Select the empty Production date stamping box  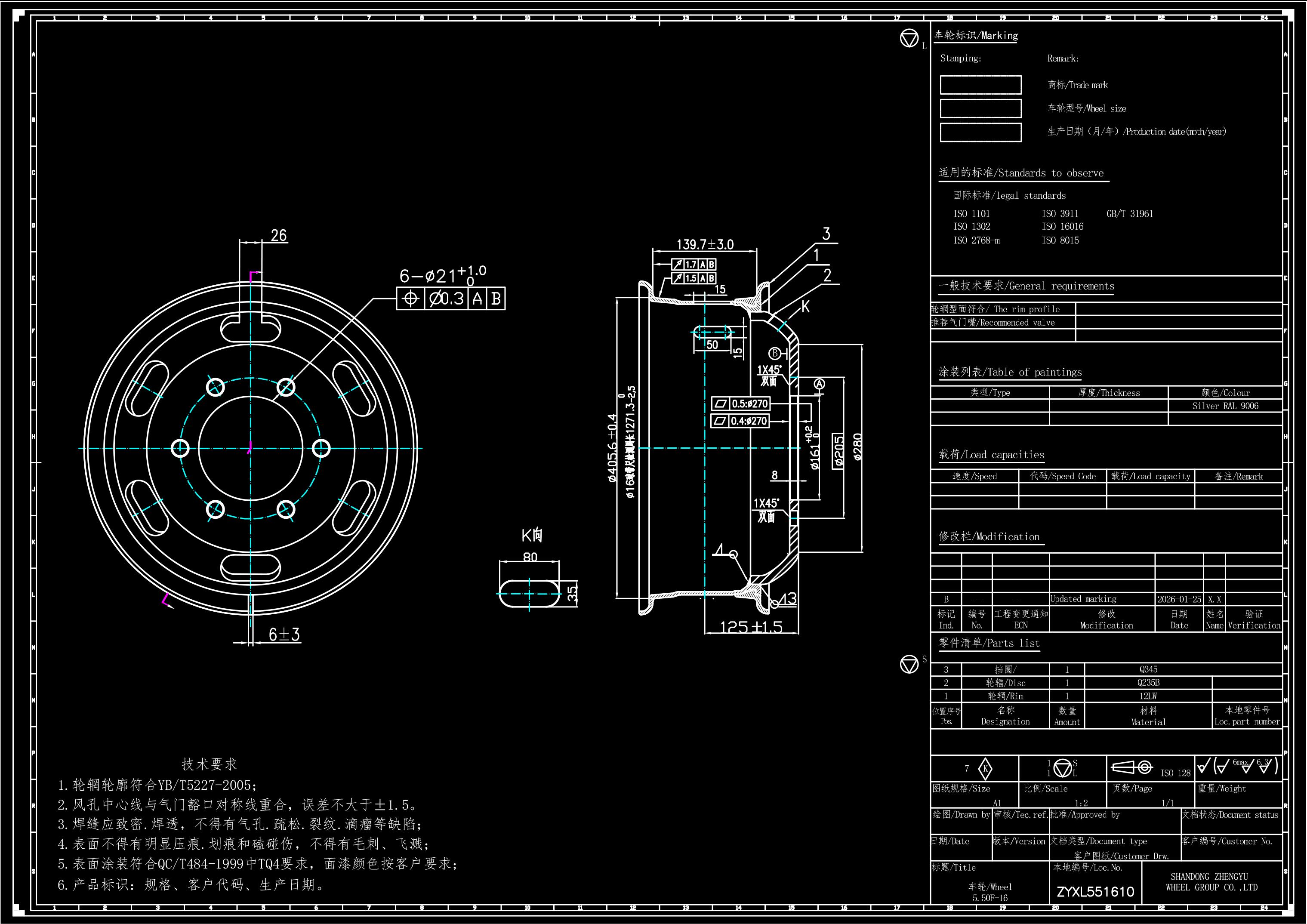(980, 132)
